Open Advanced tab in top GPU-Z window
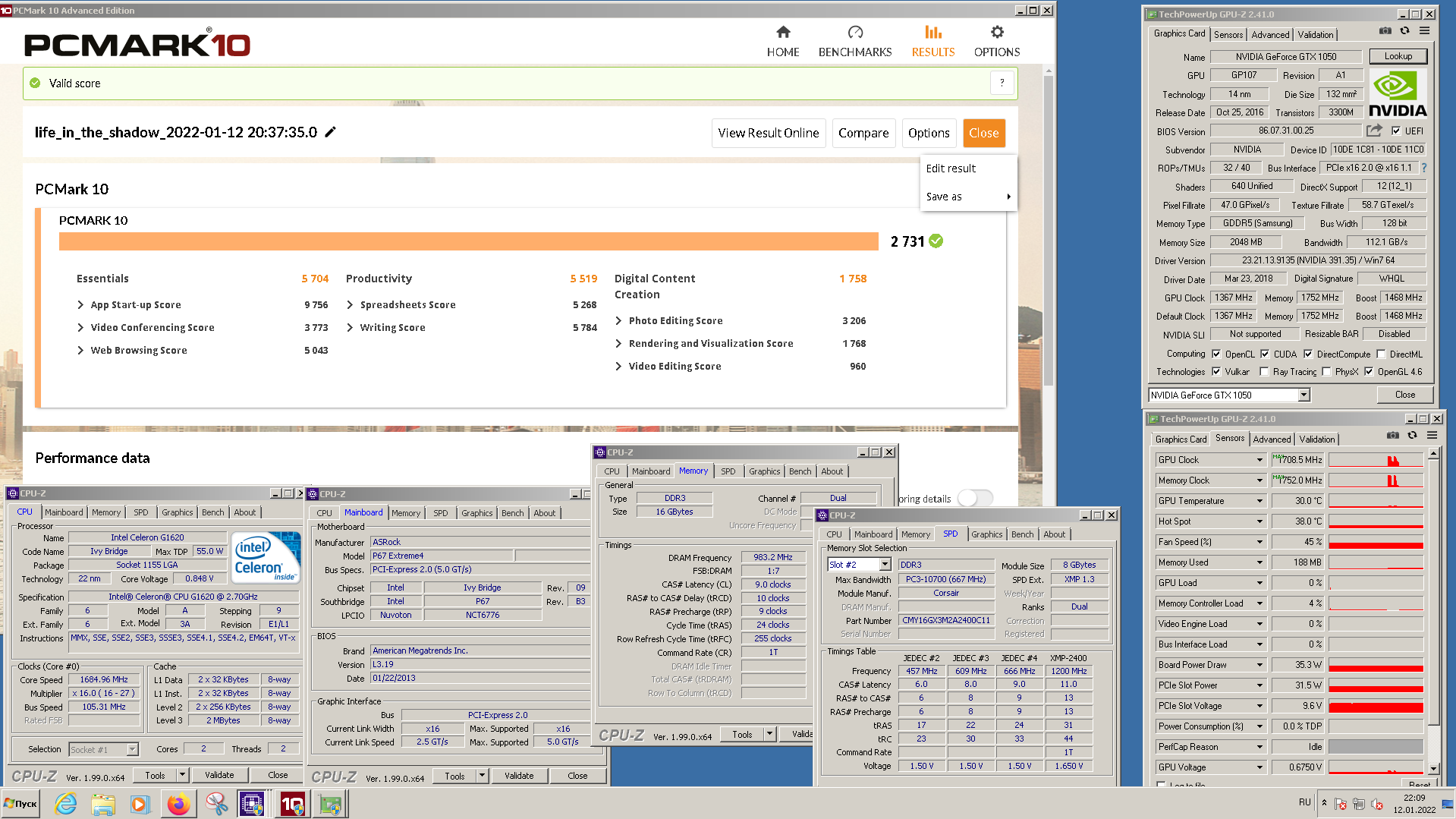 (1270, 34)
